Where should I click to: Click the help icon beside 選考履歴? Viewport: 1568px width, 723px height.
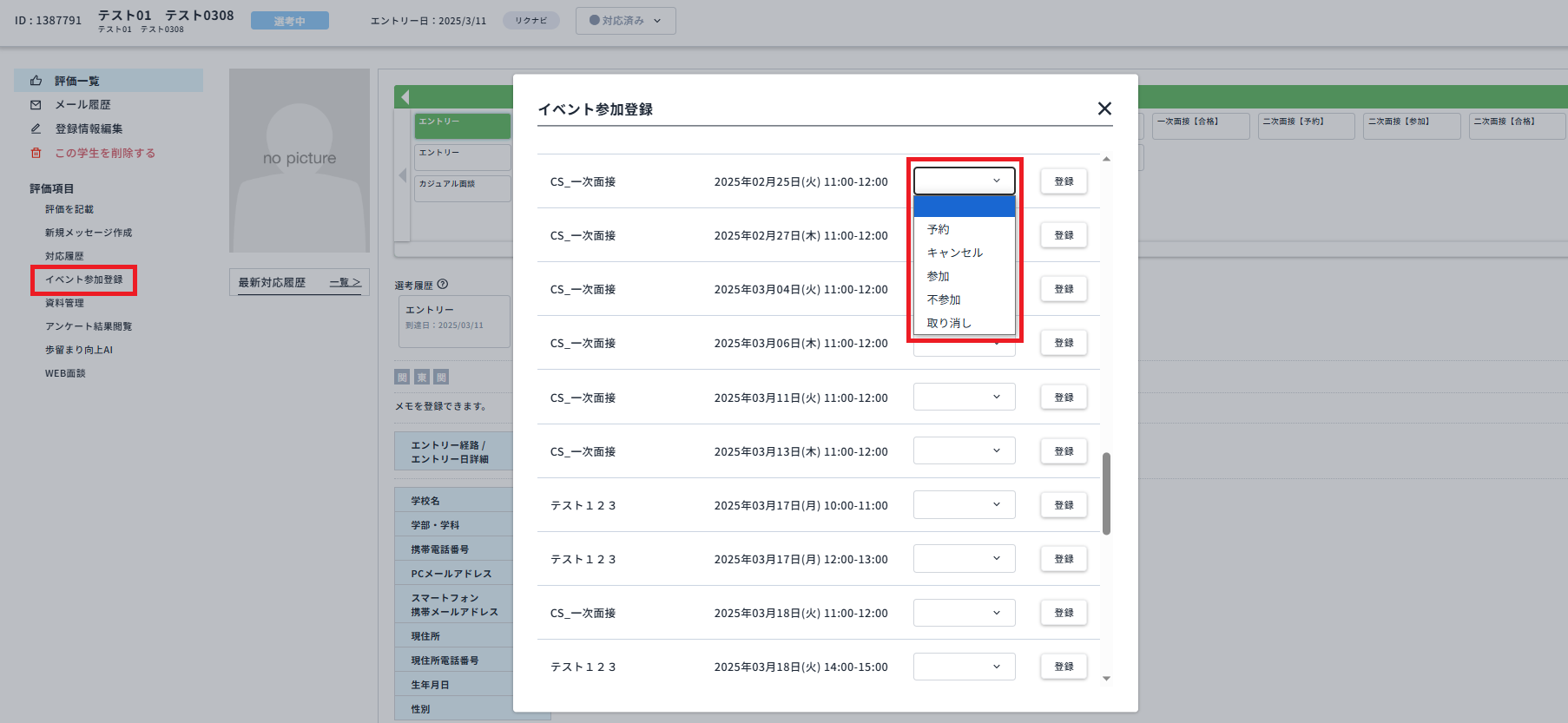(443, 285)
